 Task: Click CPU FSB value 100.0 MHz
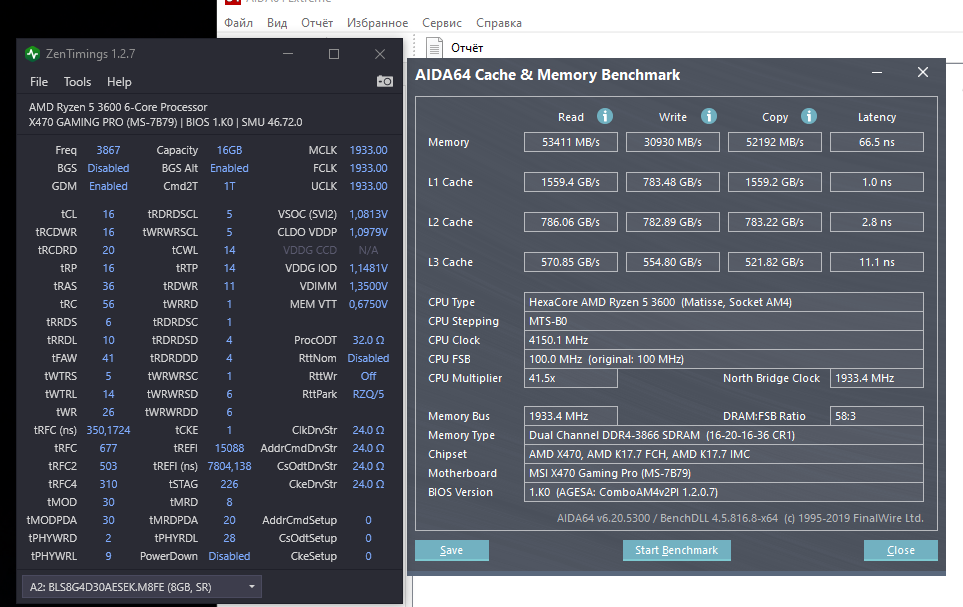(723, 359)
